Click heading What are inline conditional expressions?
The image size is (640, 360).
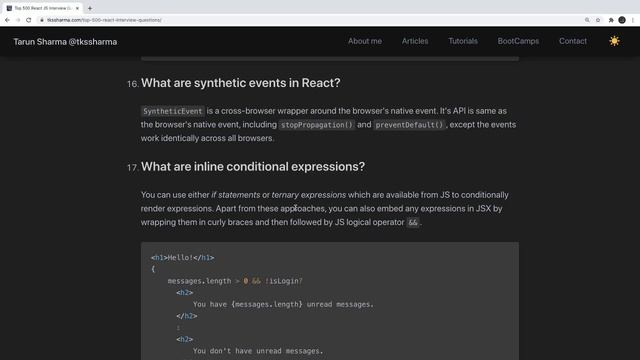(253, 167)
